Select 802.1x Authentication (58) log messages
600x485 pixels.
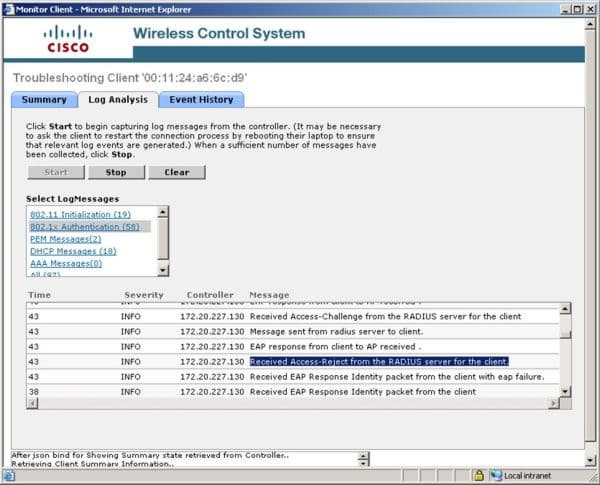click(85, 227)
